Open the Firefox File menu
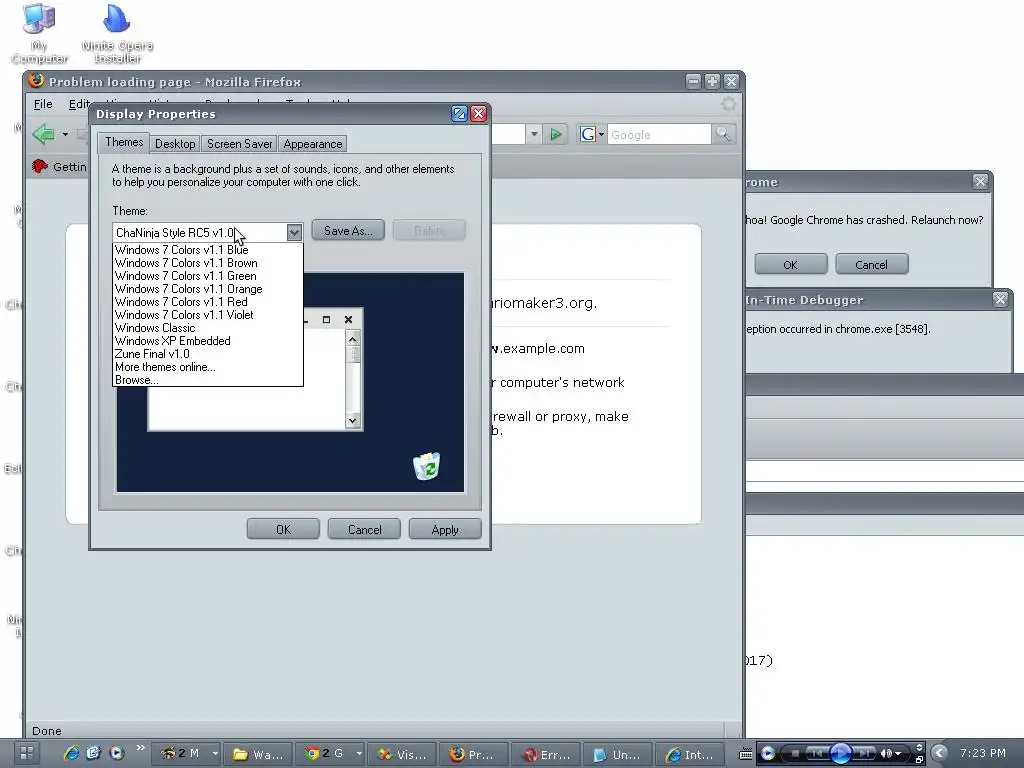Viewport: 1024px width, 768px height. pos(43,104)
